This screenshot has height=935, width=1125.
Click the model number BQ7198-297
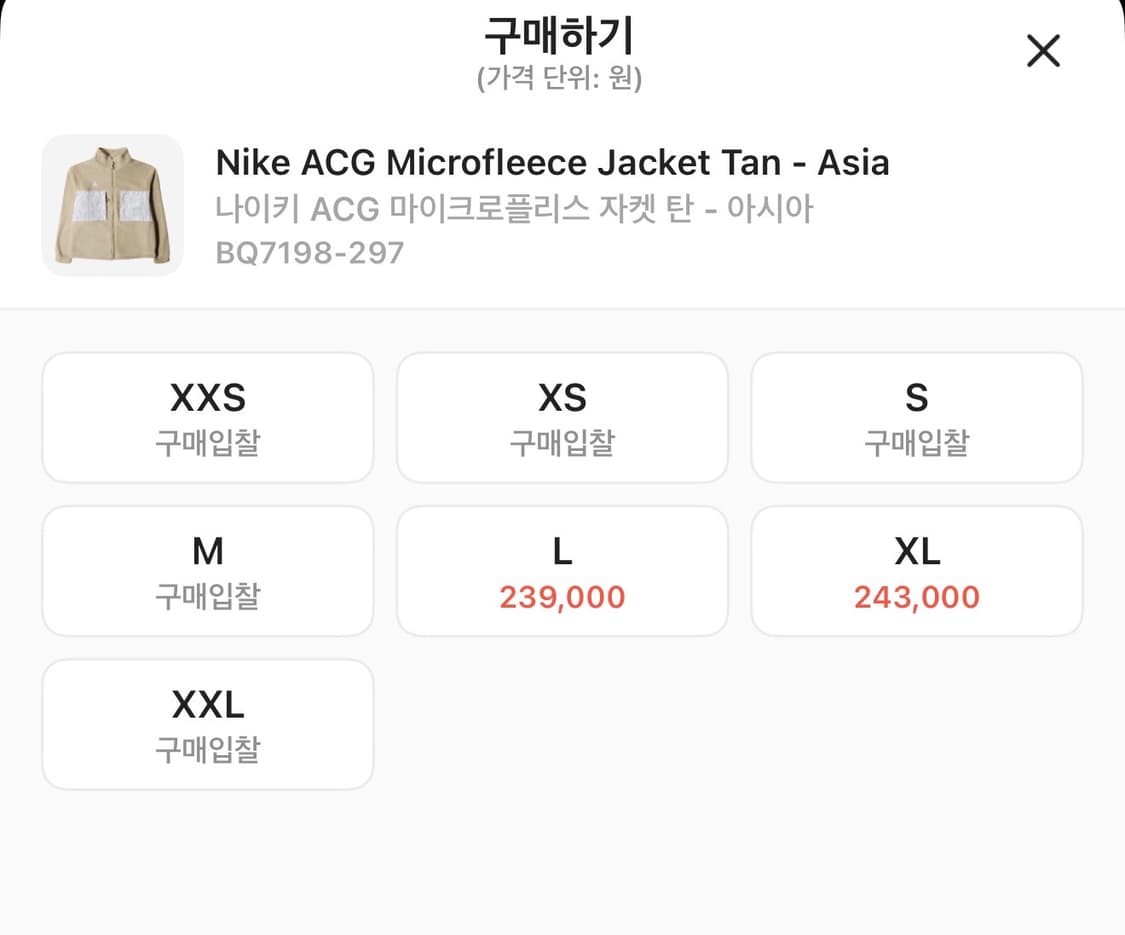[x=310, y=253]
